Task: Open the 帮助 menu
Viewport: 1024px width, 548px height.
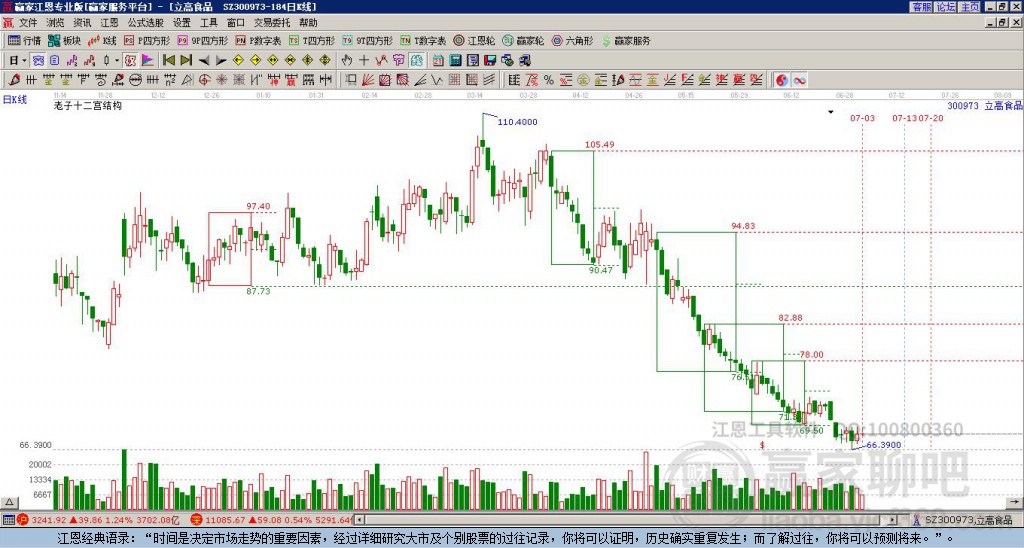Action: [x=308, y=23]
